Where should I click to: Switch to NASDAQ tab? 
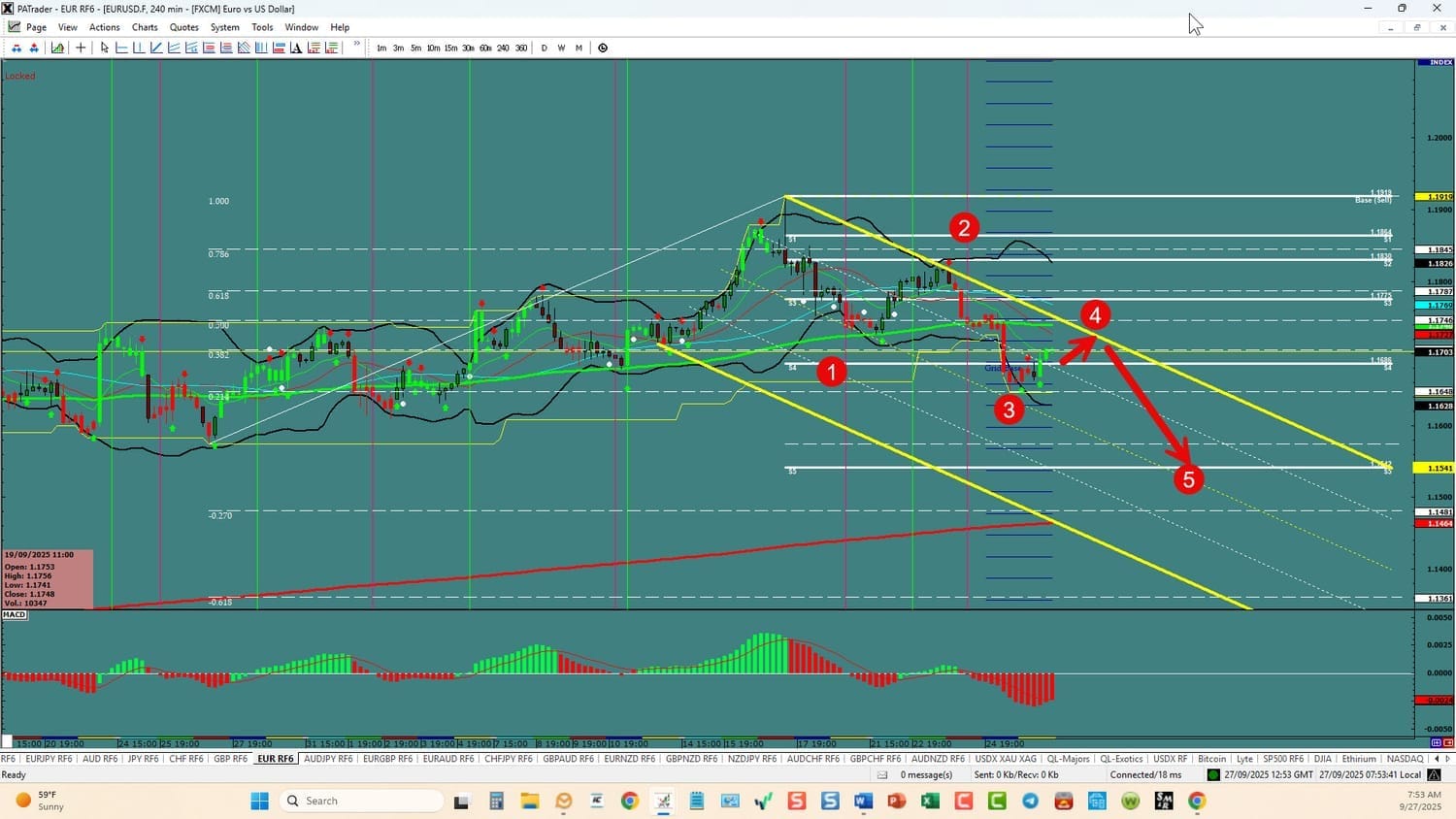pos(1405,759)
